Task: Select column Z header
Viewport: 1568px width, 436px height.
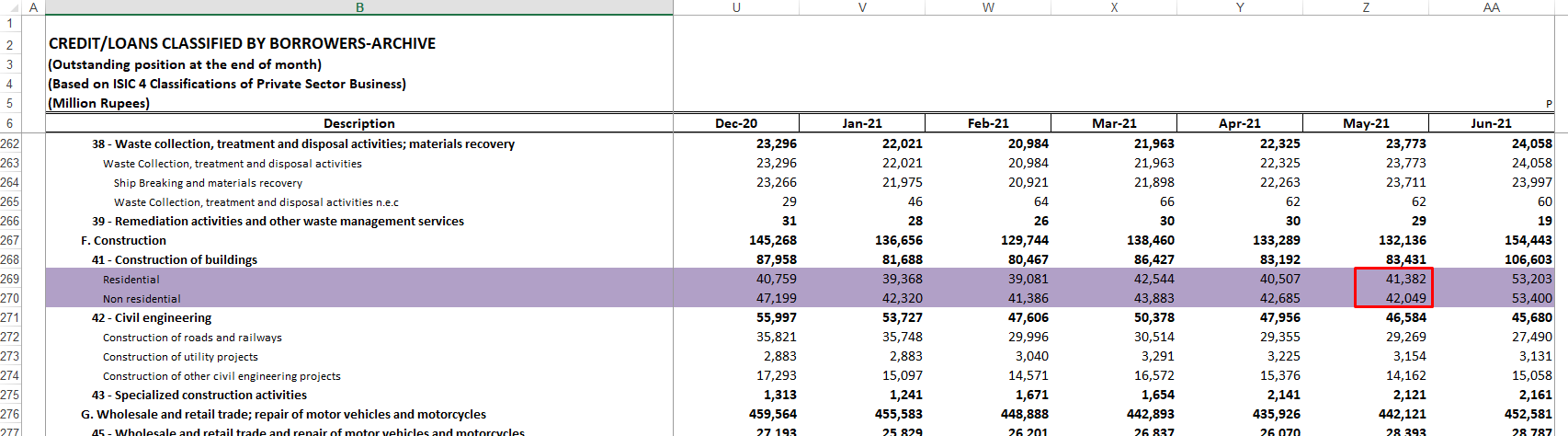Action: pyautogui.click(x=1366, y=7)
